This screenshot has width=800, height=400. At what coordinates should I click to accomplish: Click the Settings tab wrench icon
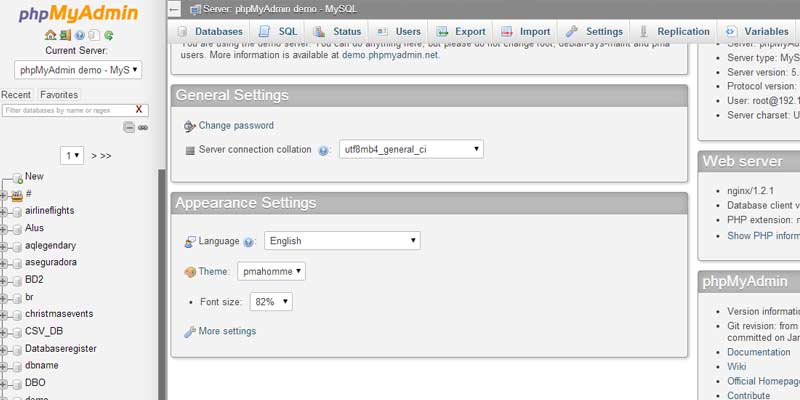coord(571,32)
